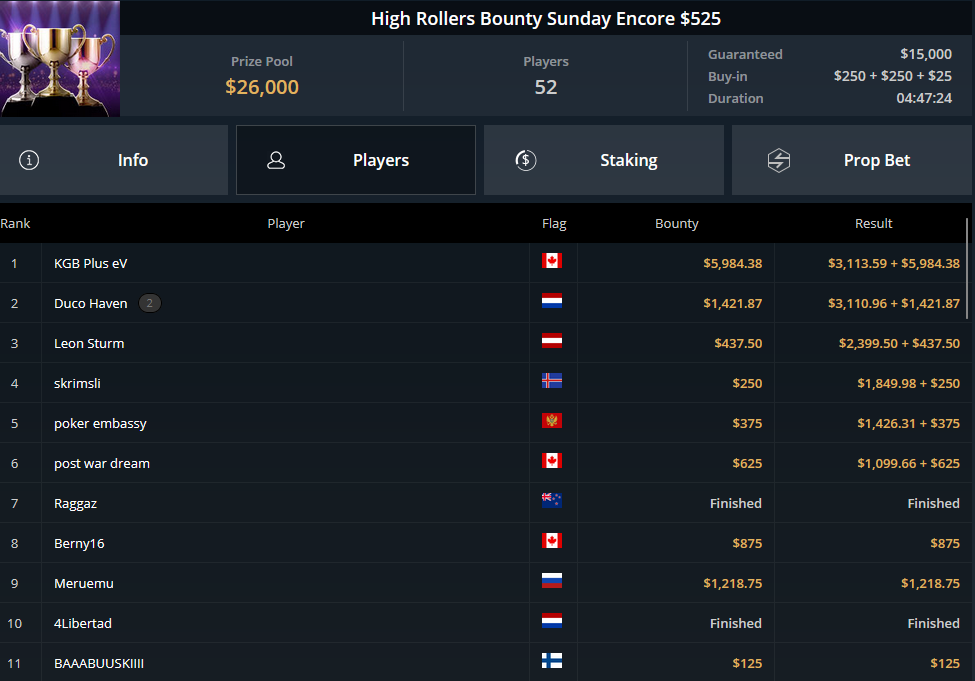The image size is (975, 681).
Task: Click the players list vertical scrollbar
Action: [x=967, y=268]
